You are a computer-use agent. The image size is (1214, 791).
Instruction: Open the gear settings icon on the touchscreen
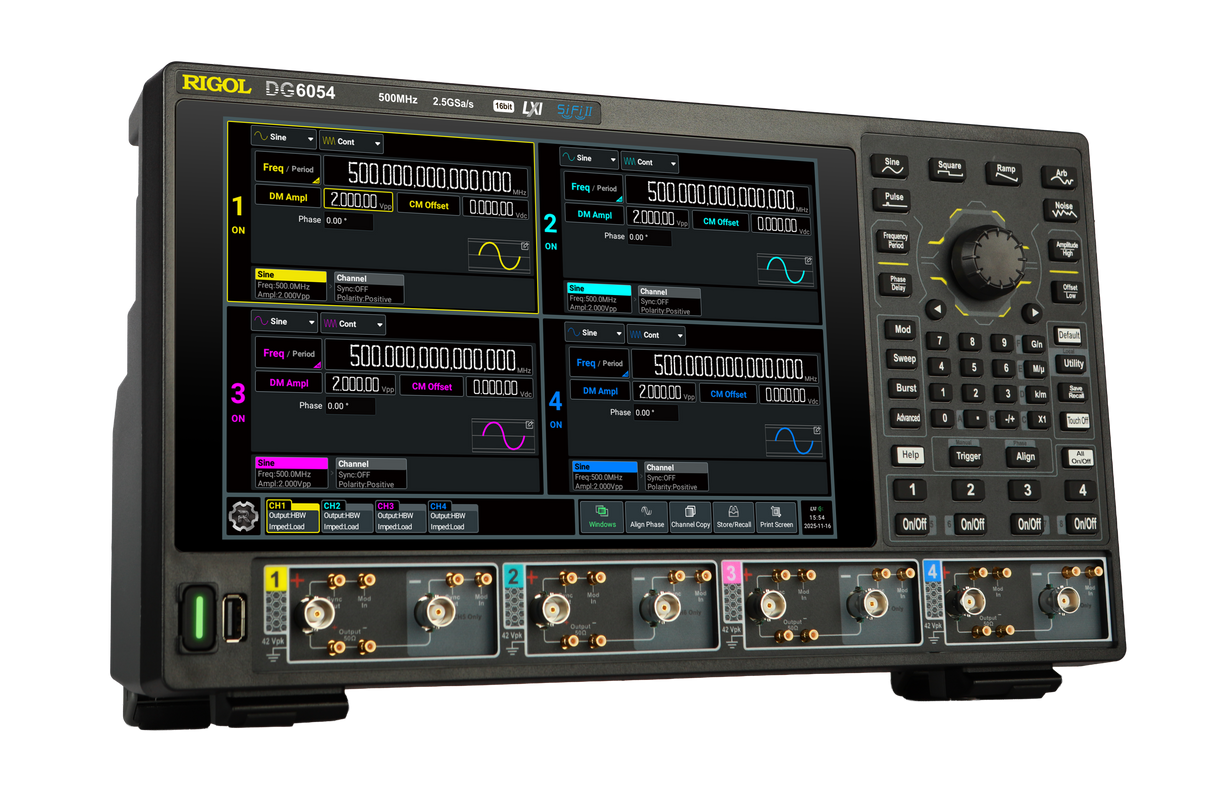[243, 515]
